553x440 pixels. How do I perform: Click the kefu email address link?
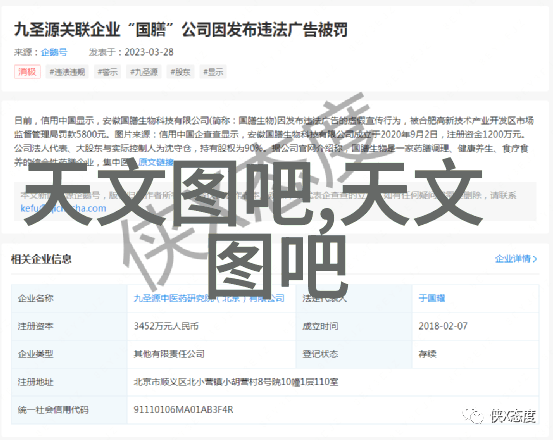[63, 208]
